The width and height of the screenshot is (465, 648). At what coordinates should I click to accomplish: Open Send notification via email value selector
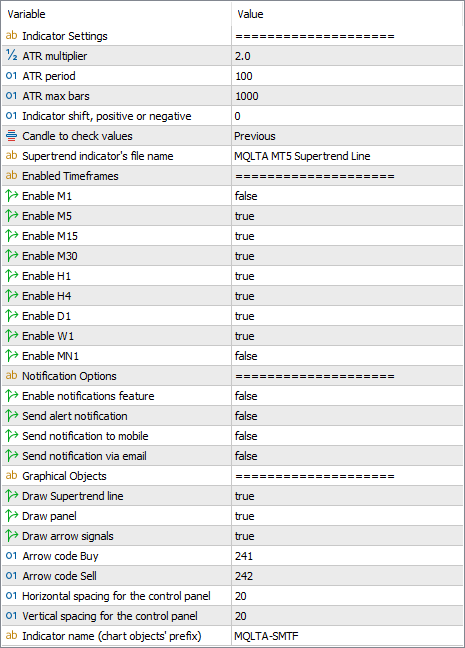click(x=347, y=456)
